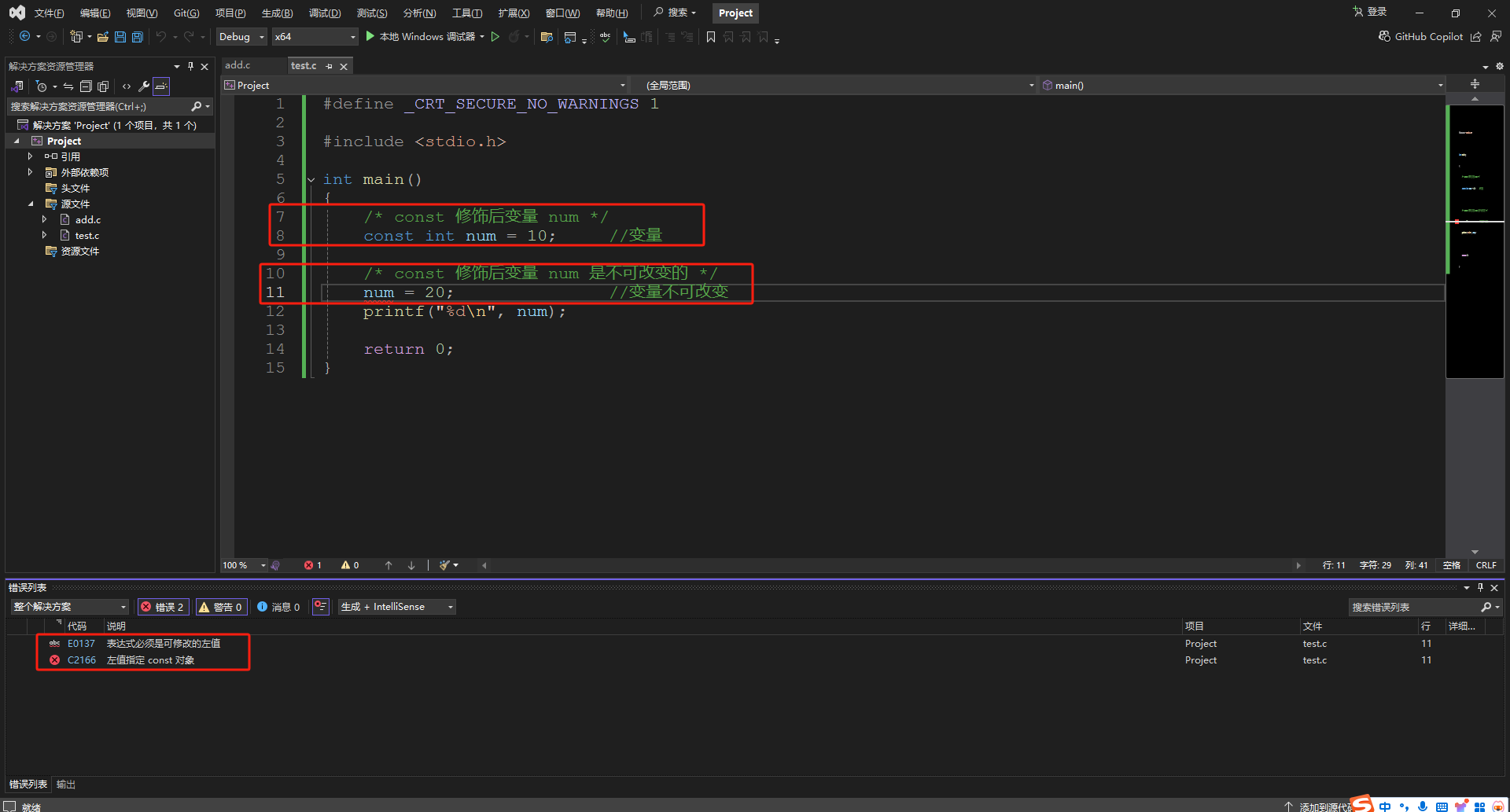Open the 整个解决方案 scope dropdown
Screen dimensions: 1510x812
(x=69, y=607)
